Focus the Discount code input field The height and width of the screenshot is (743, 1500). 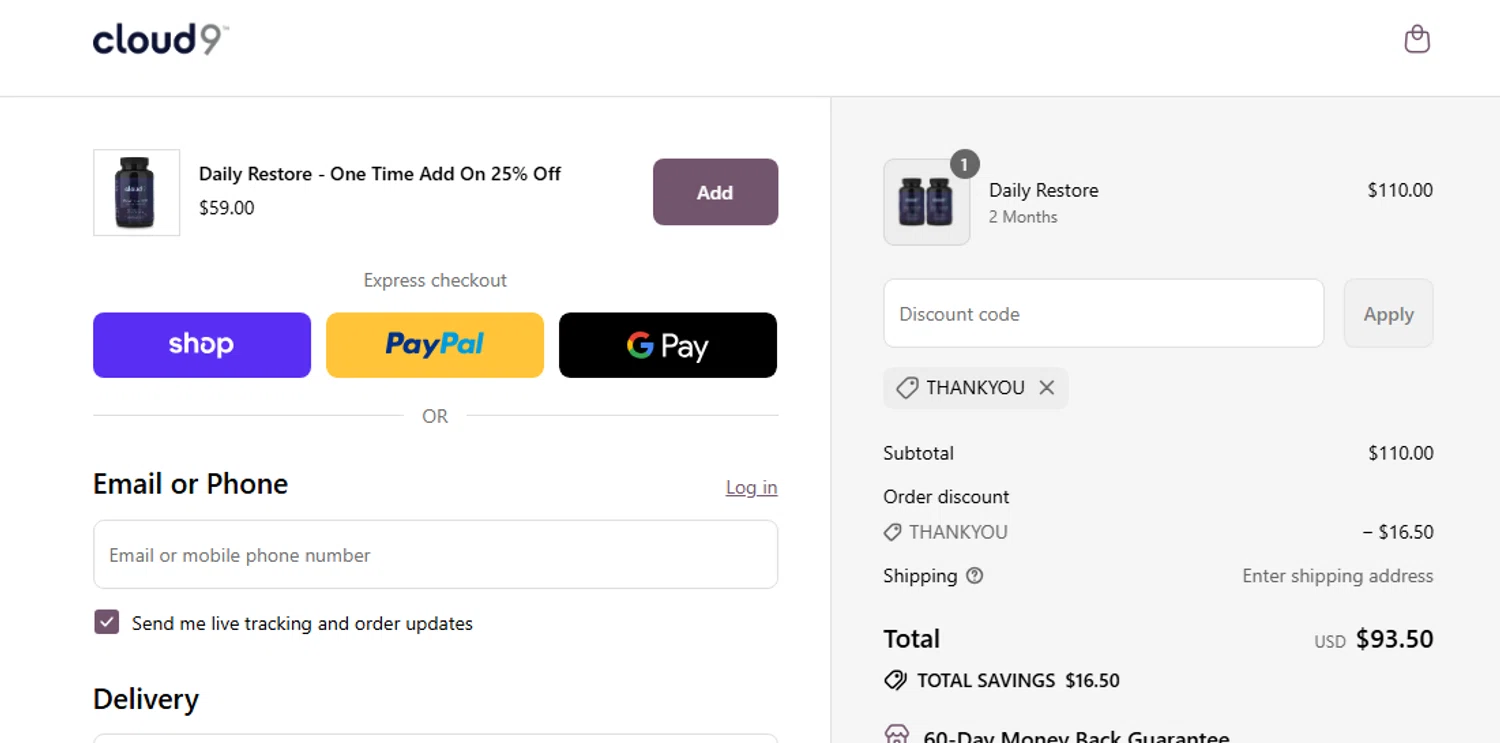tap(1104, 314)
